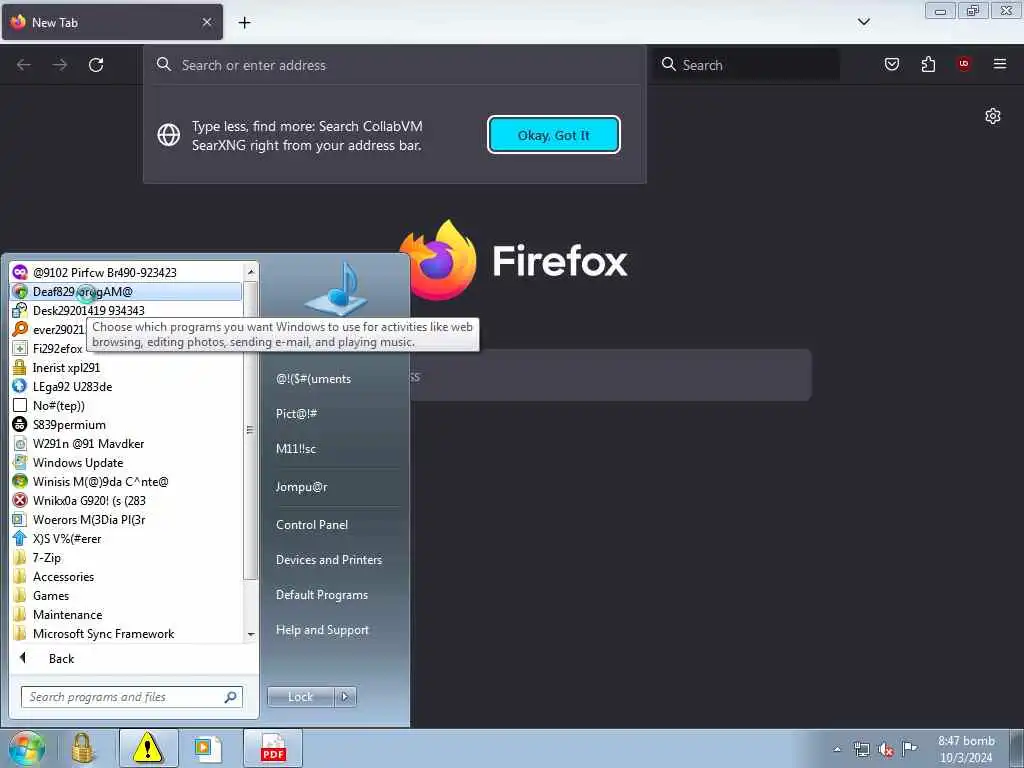Screen dimensions: 1024x768
Task: Click the PDF taskbar icon
Action: point(273,748)
